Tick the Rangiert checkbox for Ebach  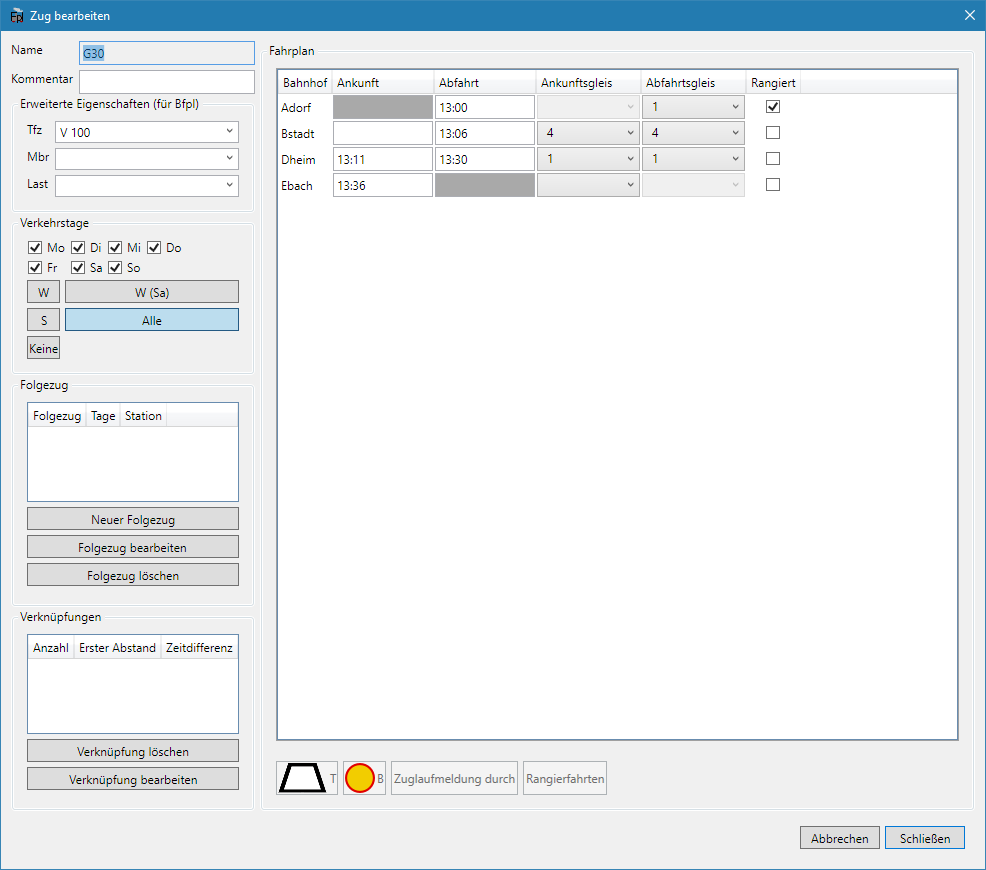pyautogui.click(x=773, y=184)
